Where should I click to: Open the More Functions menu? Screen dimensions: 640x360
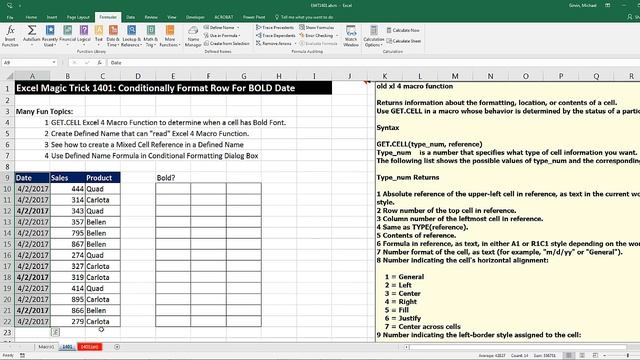[170, 36]
